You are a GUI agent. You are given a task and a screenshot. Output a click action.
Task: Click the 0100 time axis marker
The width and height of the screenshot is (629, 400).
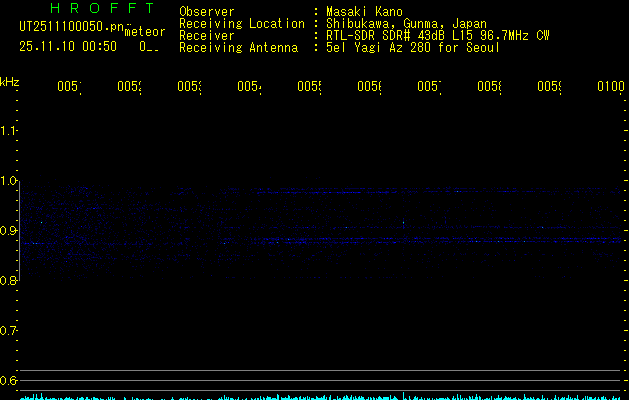(610, 88)
